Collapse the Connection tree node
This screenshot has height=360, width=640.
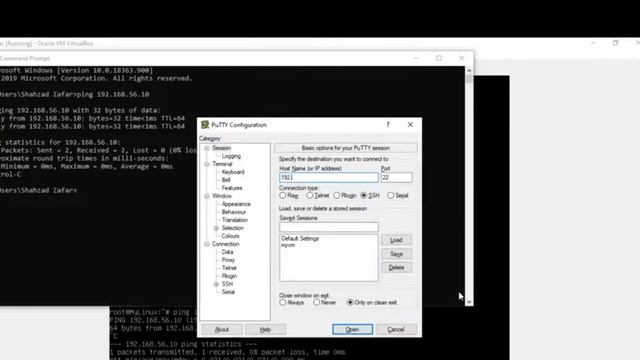[x=207, y=244]
